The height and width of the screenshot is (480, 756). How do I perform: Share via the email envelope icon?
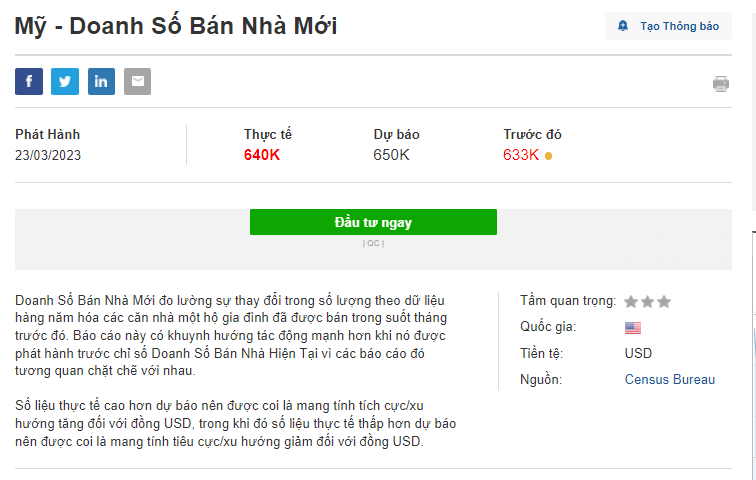click(137, 81)
